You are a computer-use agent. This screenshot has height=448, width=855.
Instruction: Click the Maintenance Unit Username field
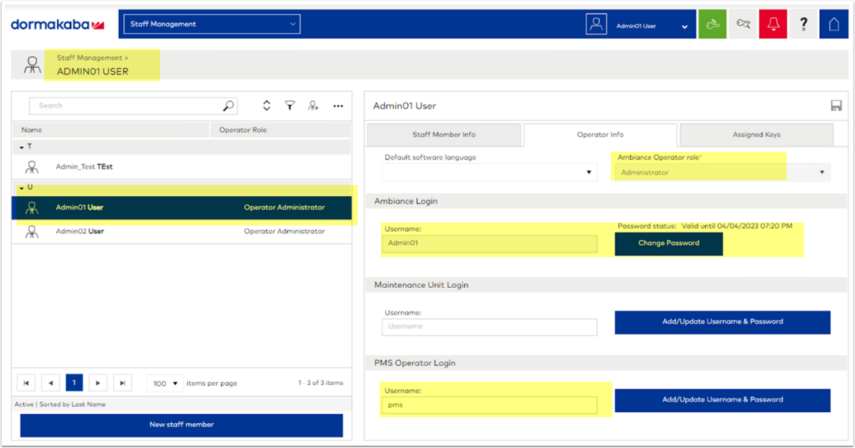click(489, 326)
